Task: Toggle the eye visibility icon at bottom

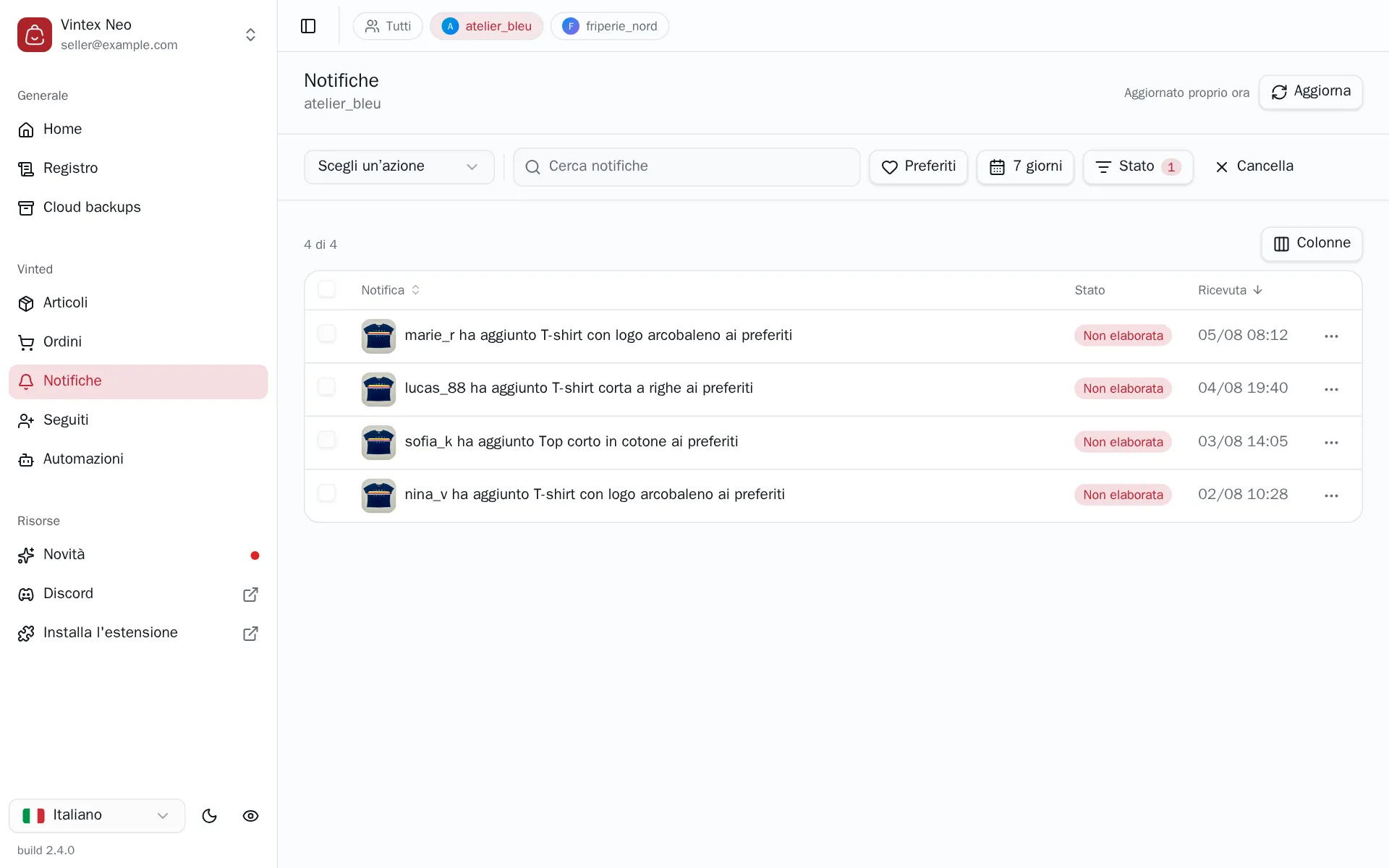Action: (250, 816)
